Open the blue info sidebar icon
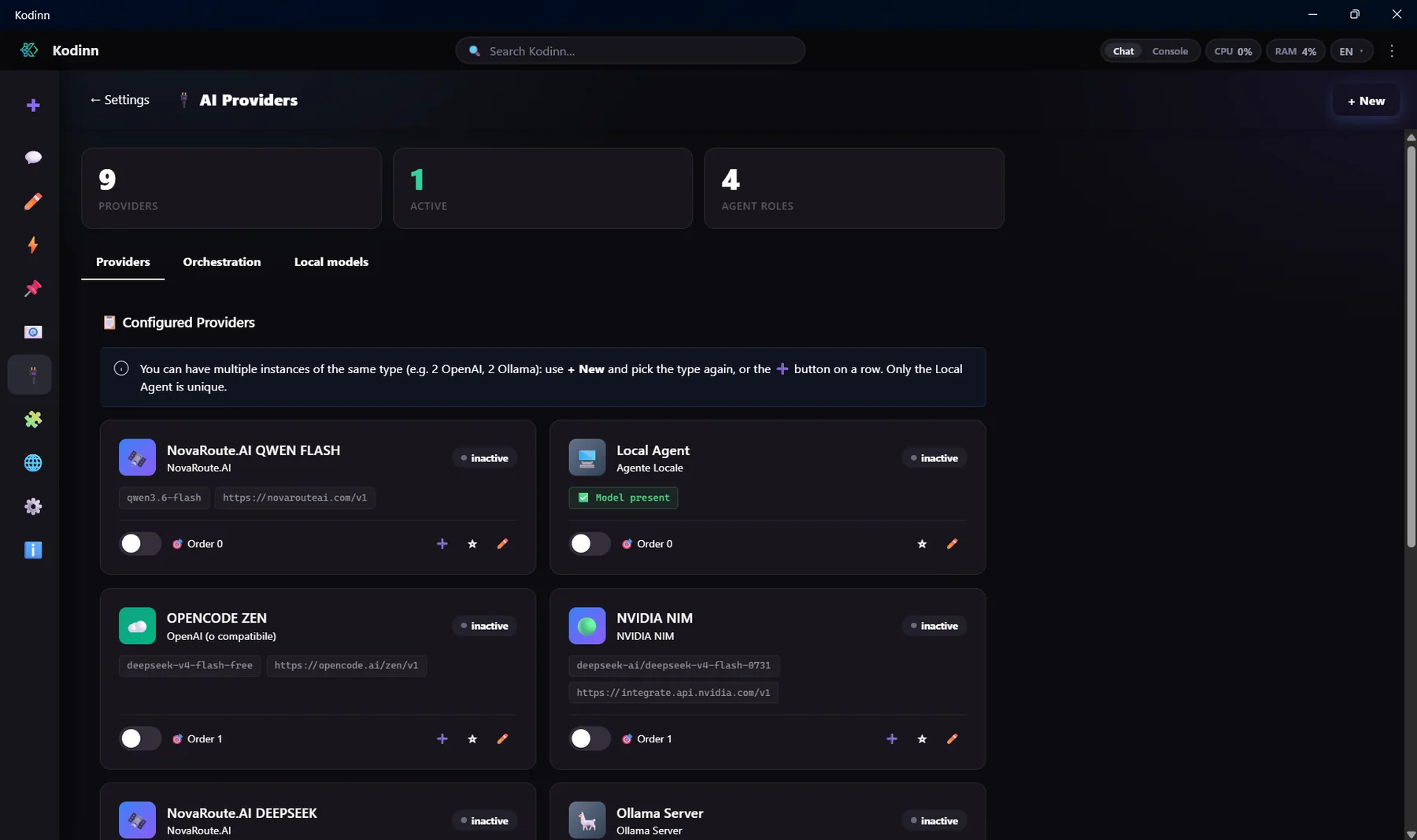The image size is (1417, 840). (33, 550)
